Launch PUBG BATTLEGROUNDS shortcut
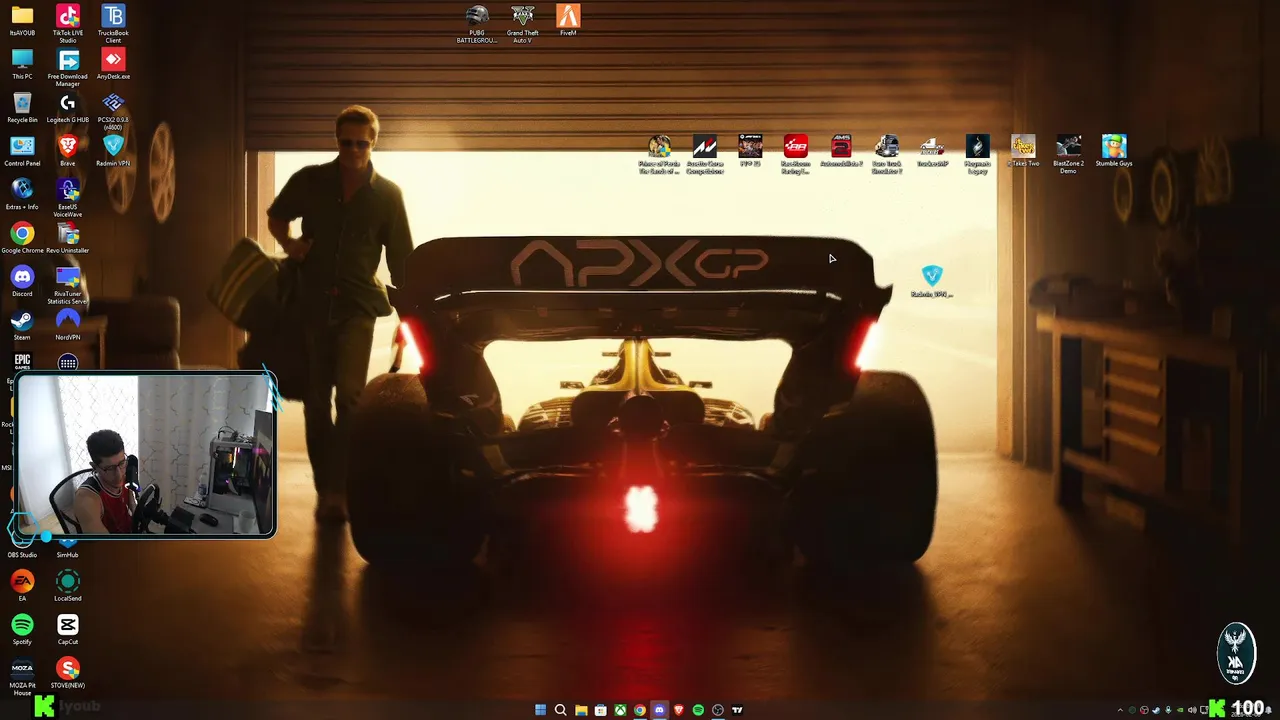The width and height of the screenshot is (1280, 720). pyautogui.click(x=477, y=24)
